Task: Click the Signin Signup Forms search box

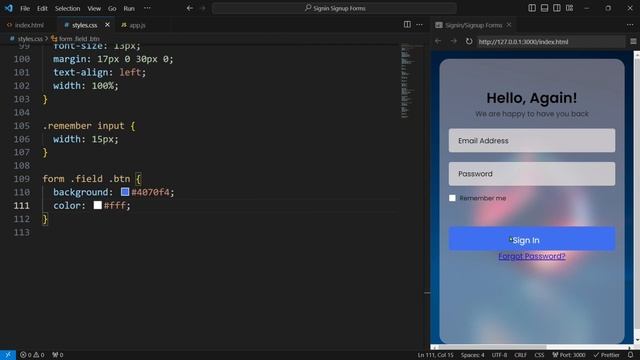Action: (334, 8)
